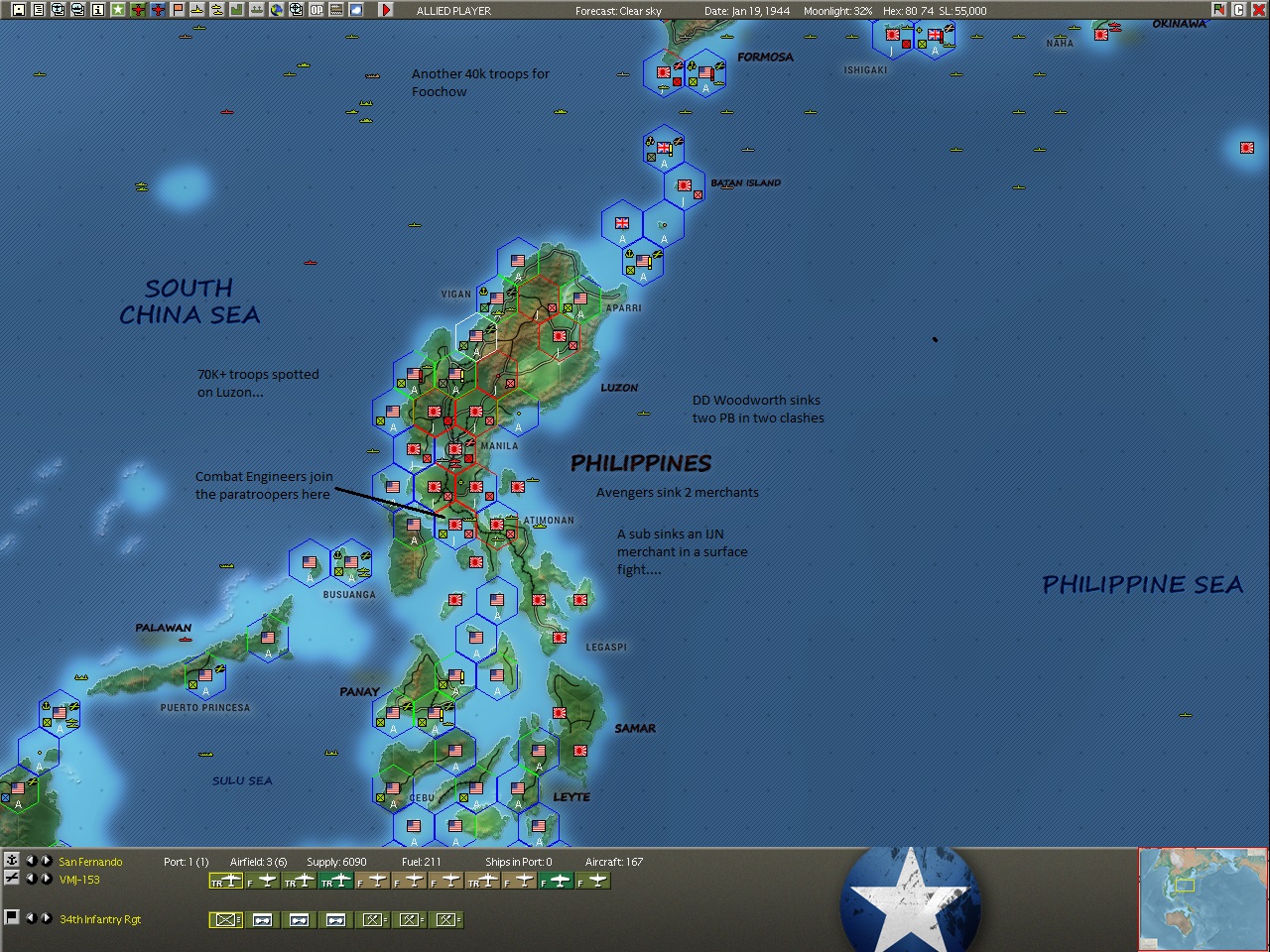
Task: Open the red plane on green background icon
Action: click(x=138, y=10)
